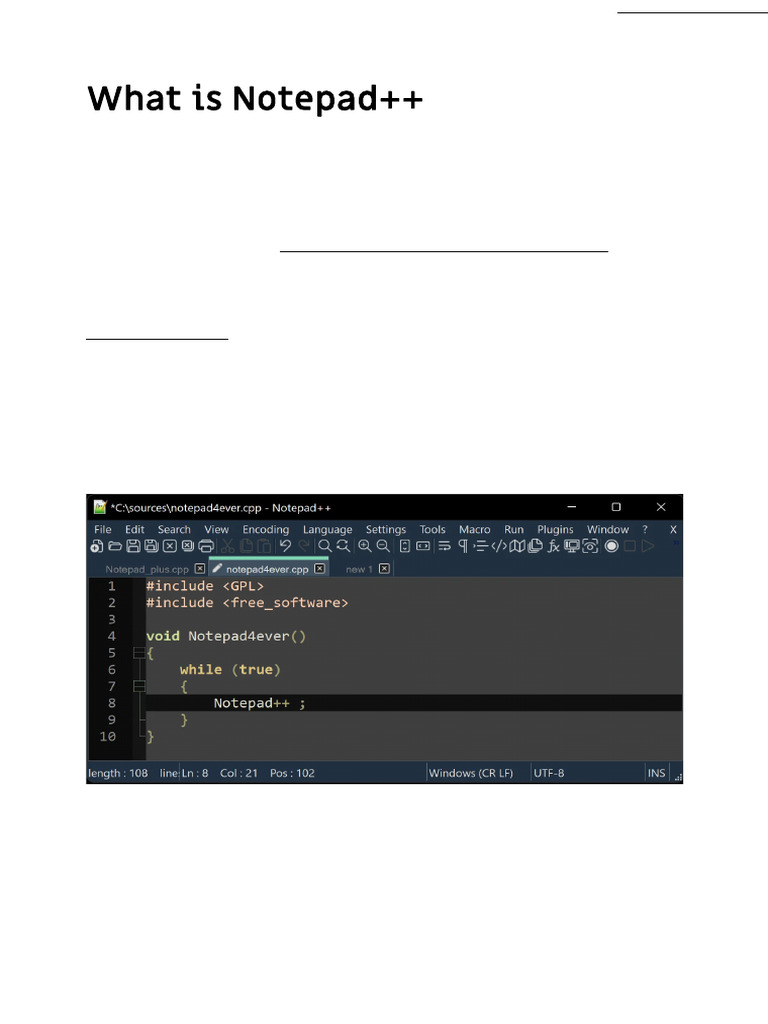This screenshot has width=768, height=1024.
Task: Start macro recording with the record icon
Action: [x=611, y=546]
